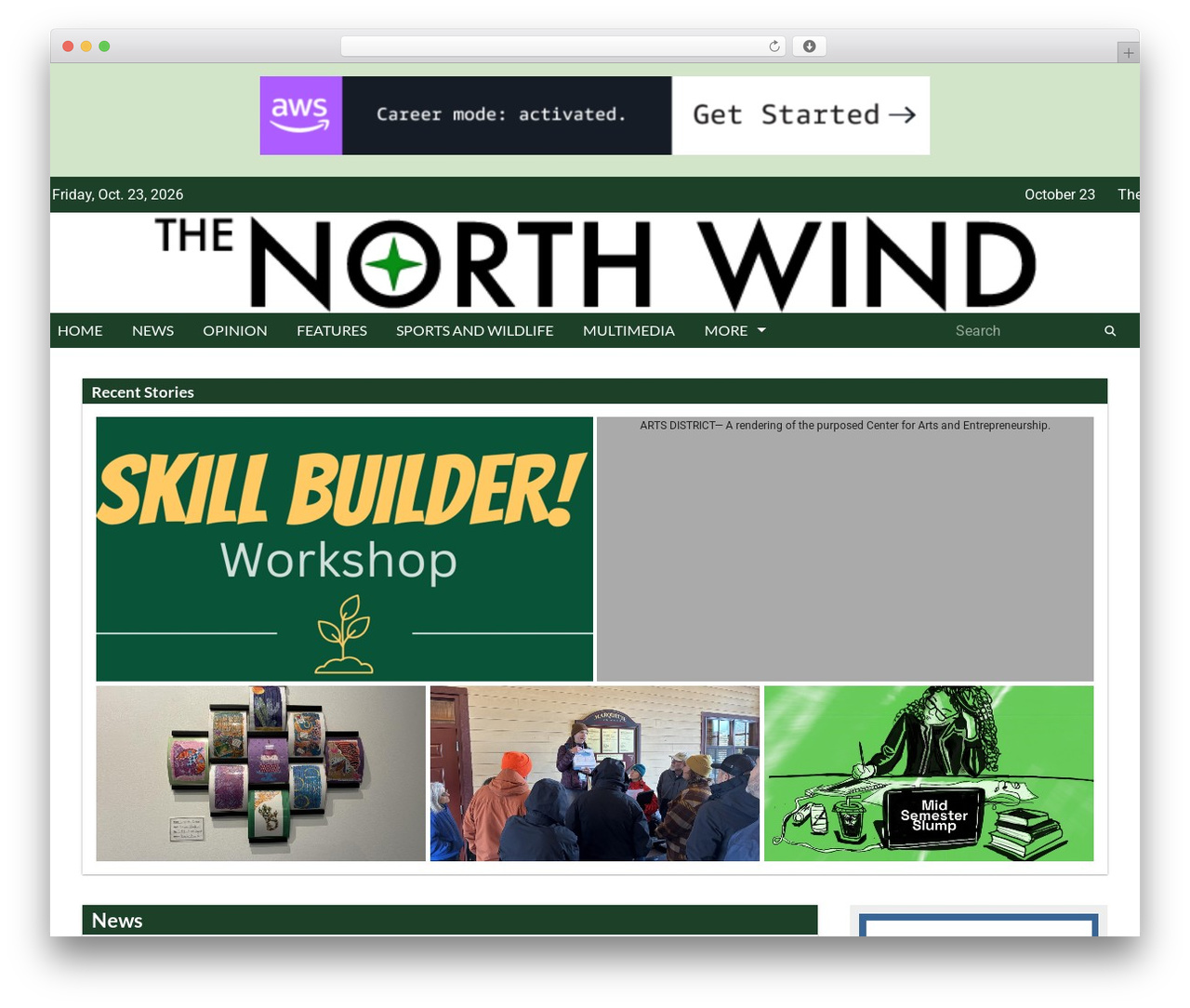Click The North Wind logo header
Image resolution: width=1190 pixels, height=1008 pixels.
point(595,263)
